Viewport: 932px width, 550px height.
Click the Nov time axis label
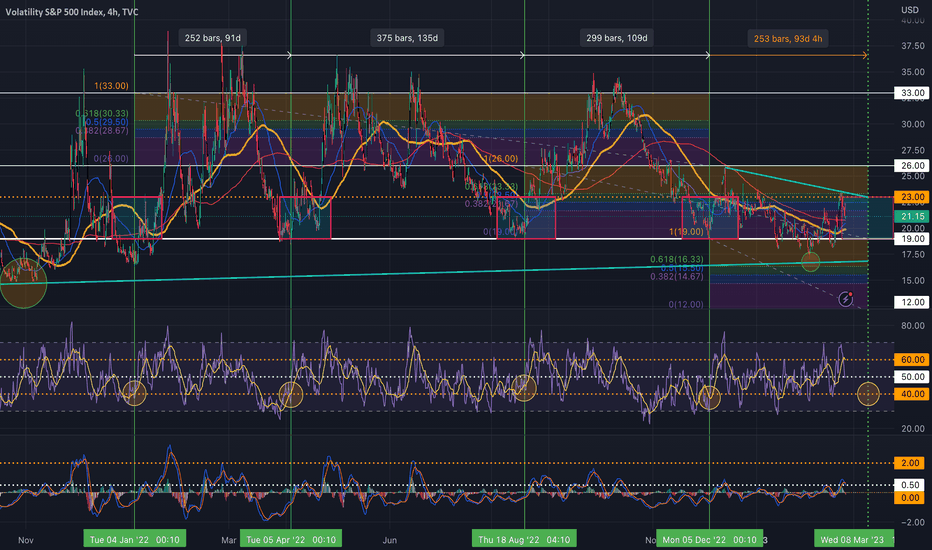point(26,540)
